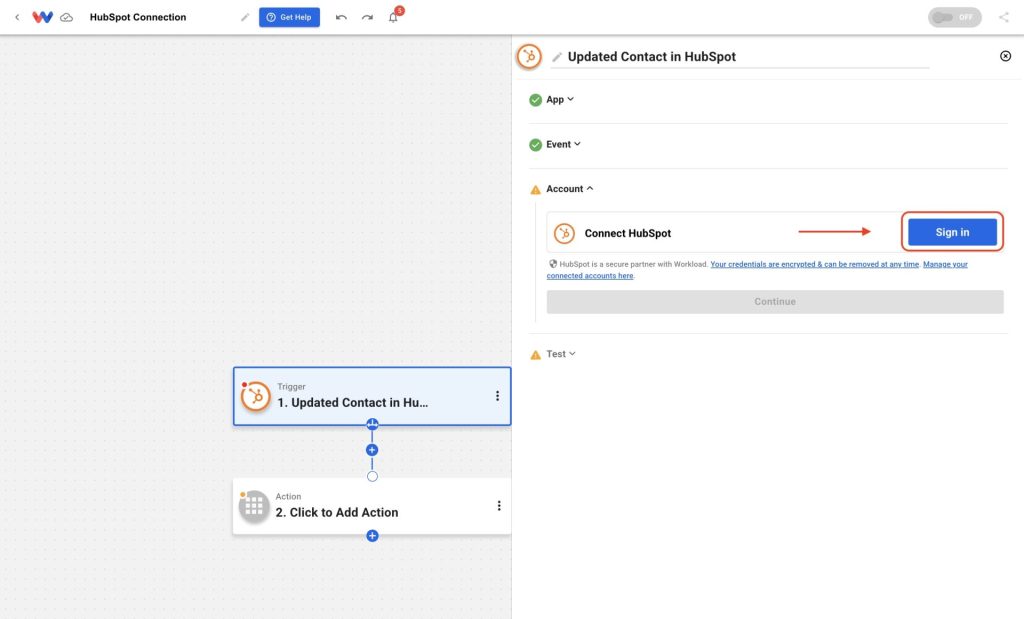Select the Updated Contact trigger node

point(372,396)
